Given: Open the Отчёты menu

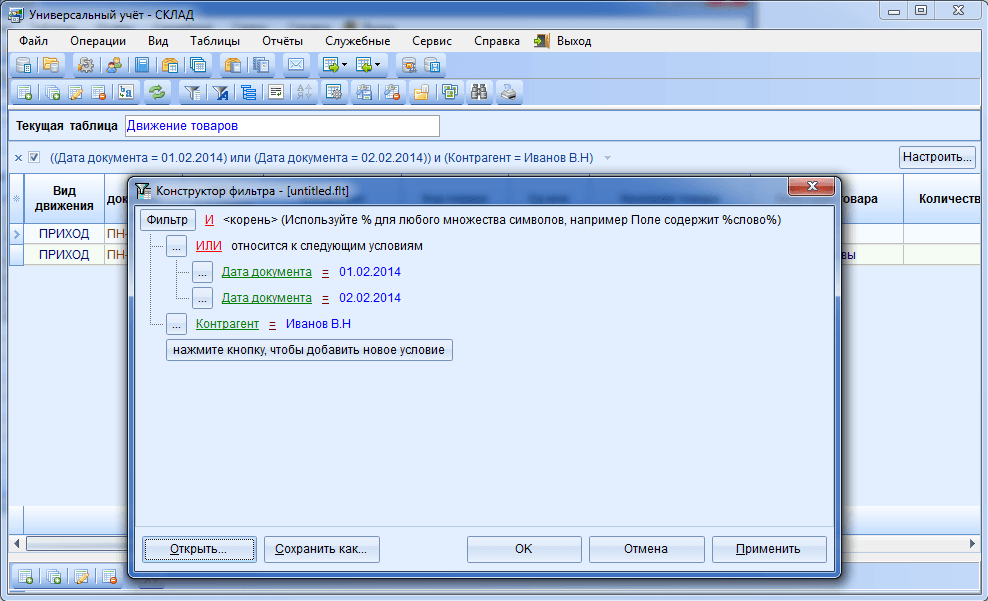Looking at the screenshot, I should 282,41.
